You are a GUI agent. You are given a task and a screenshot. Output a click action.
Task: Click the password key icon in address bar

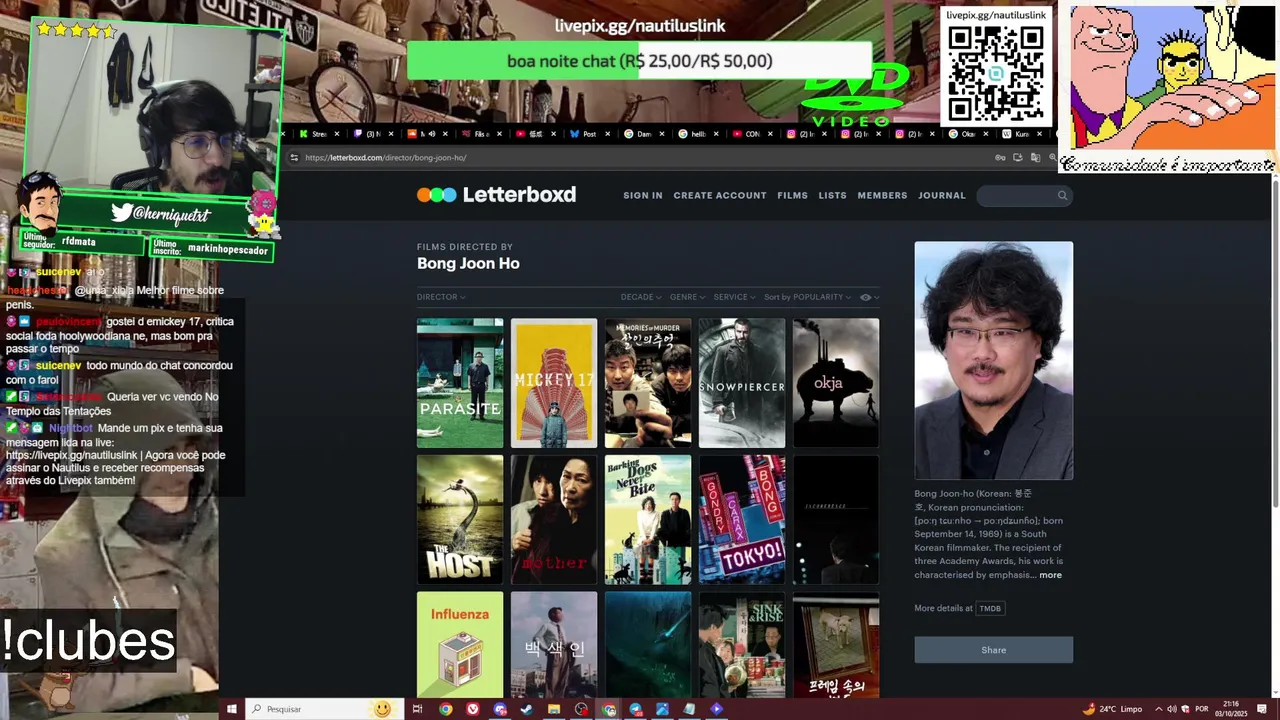coord(1000,157)
